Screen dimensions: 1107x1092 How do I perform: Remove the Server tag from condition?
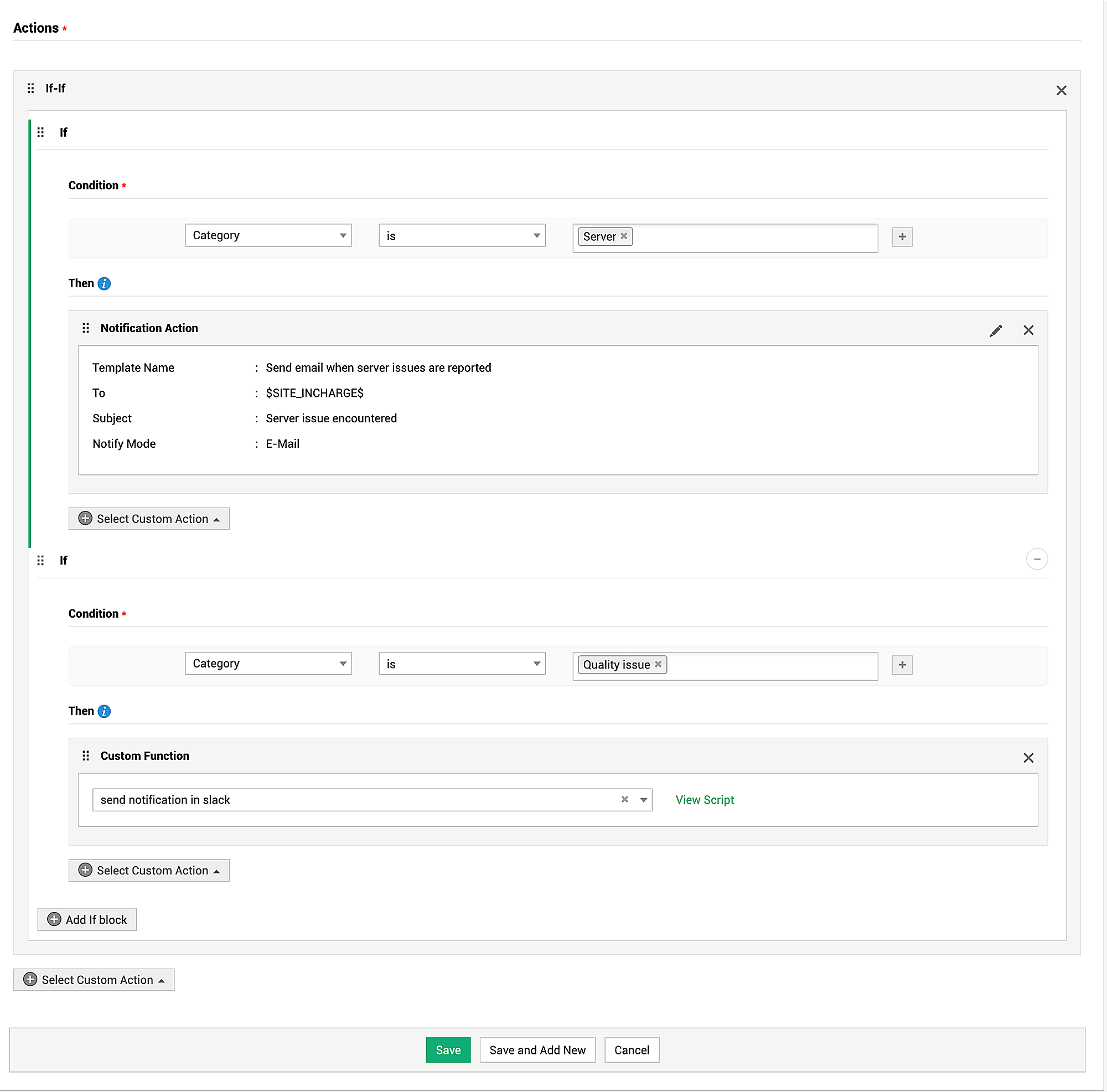coord(624,236)
